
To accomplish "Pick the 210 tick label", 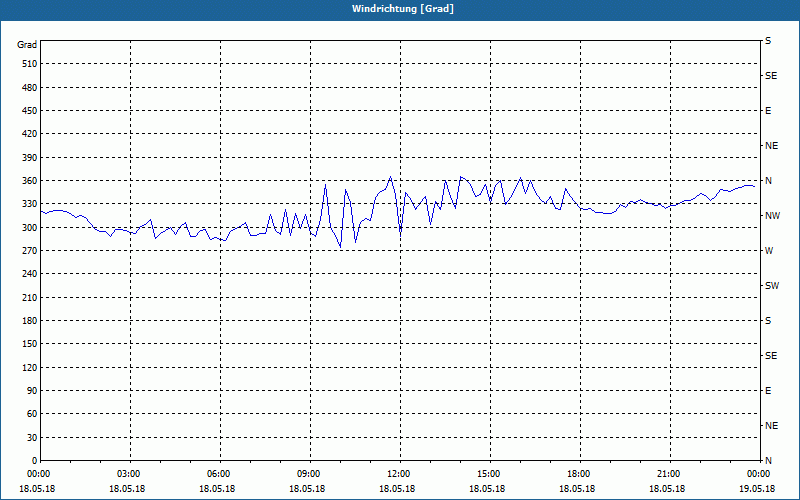I will (30, 297).
